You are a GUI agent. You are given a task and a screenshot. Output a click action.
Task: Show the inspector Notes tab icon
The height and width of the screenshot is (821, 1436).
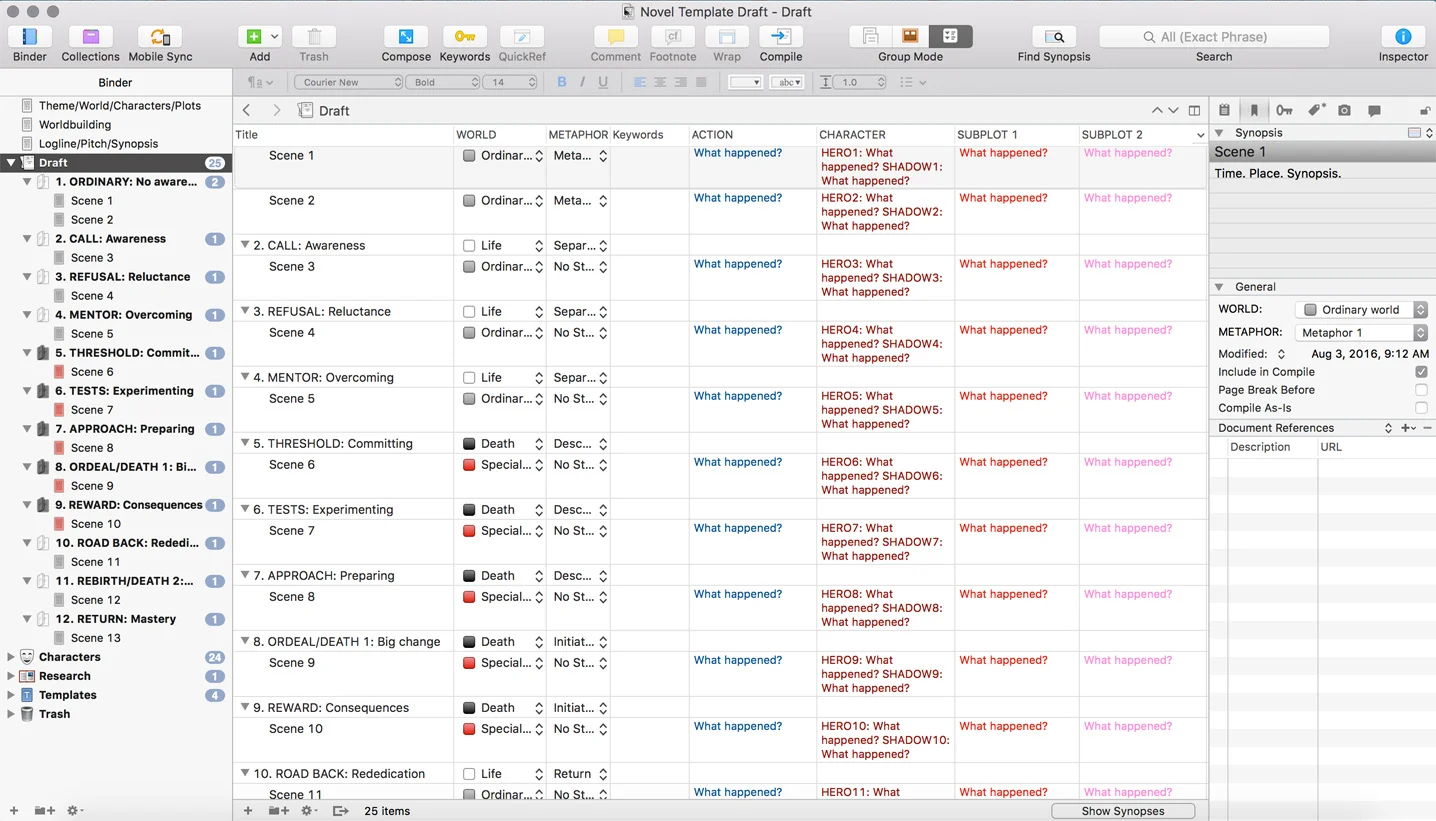pyautogui.click(x=1224, y=110)
